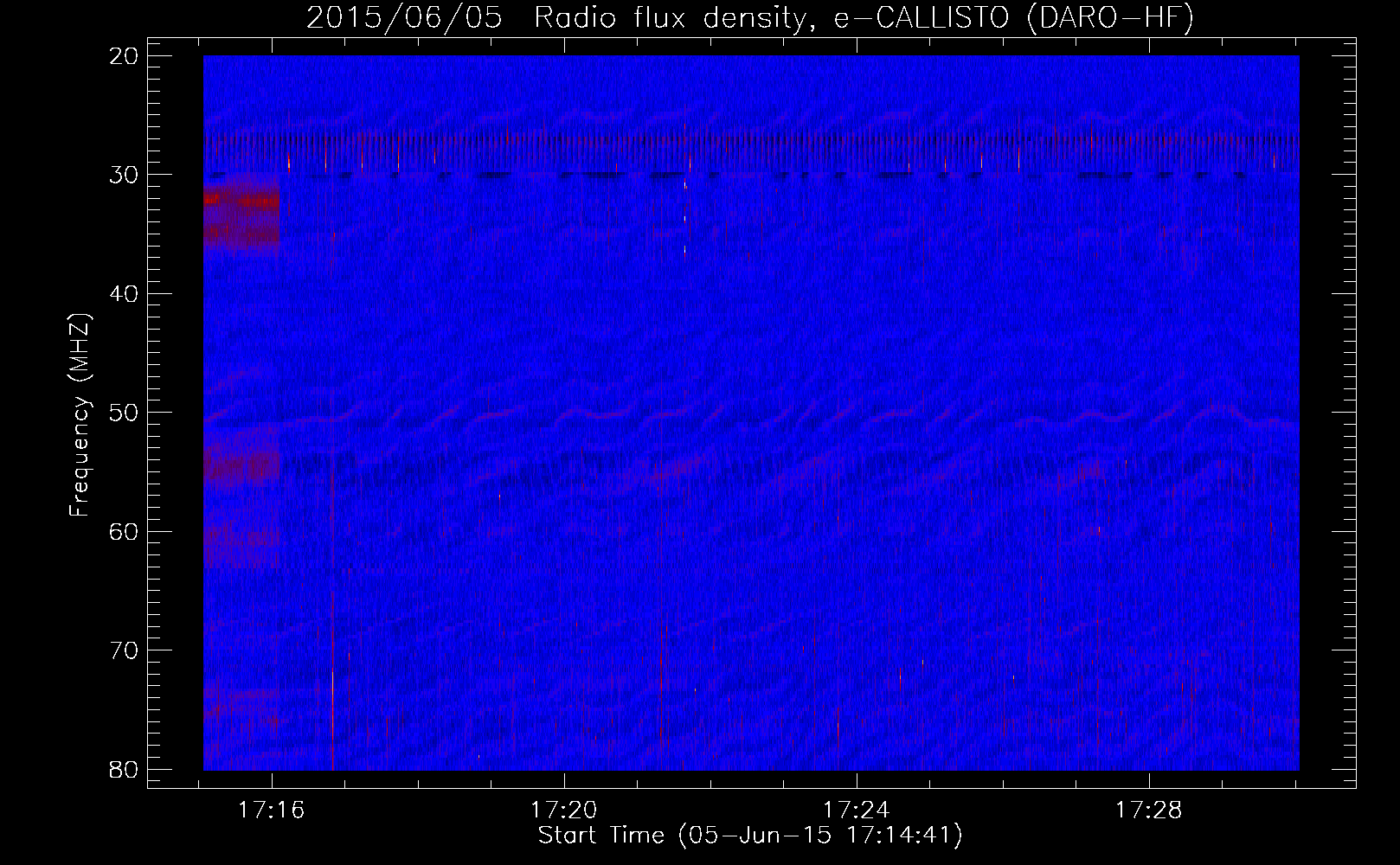This screenshot has height=865, width=1400.
Task: Click the date '2015/06/05' in the title
Action: click(404, 18)
